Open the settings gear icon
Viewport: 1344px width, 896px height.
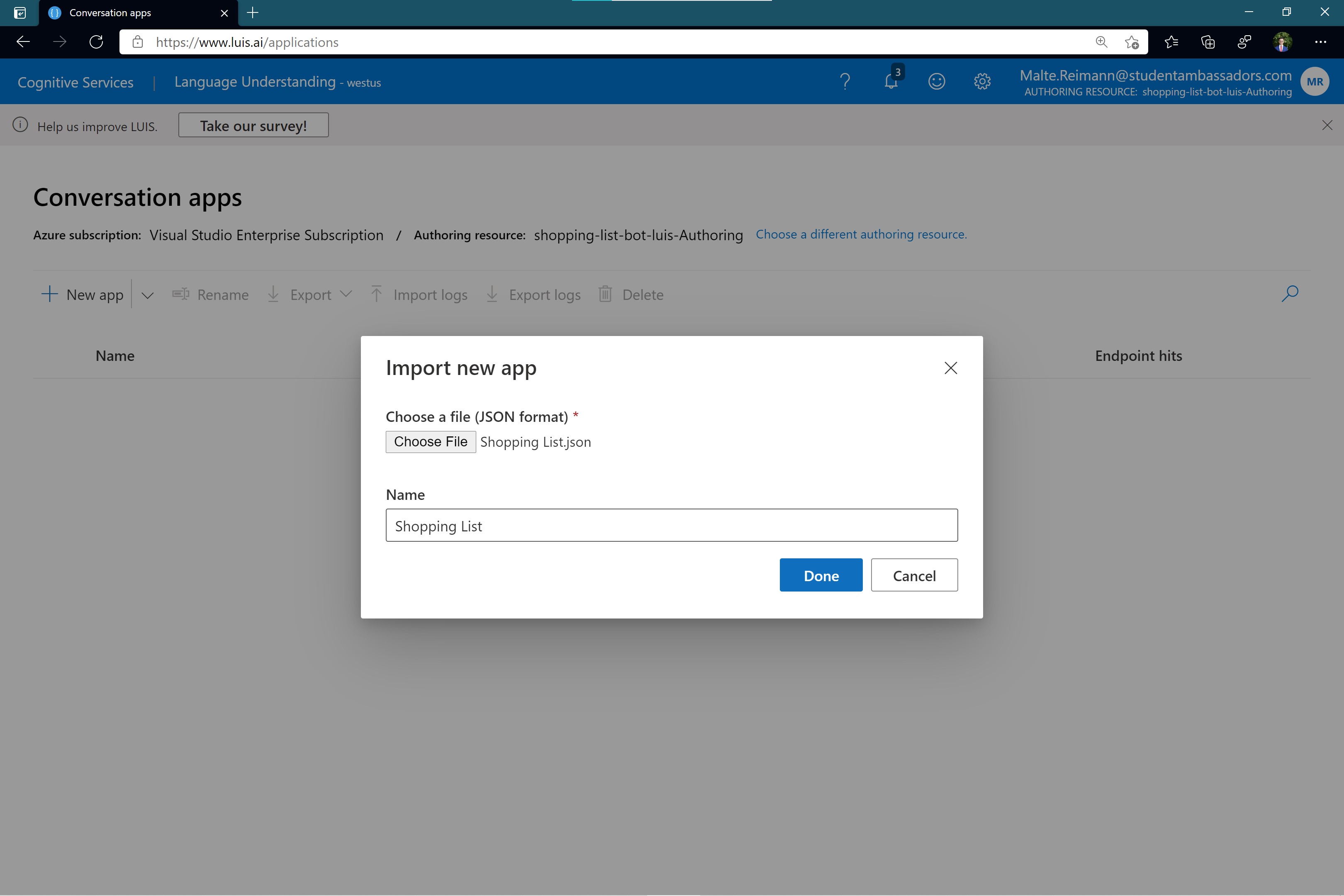coord(982,82)
